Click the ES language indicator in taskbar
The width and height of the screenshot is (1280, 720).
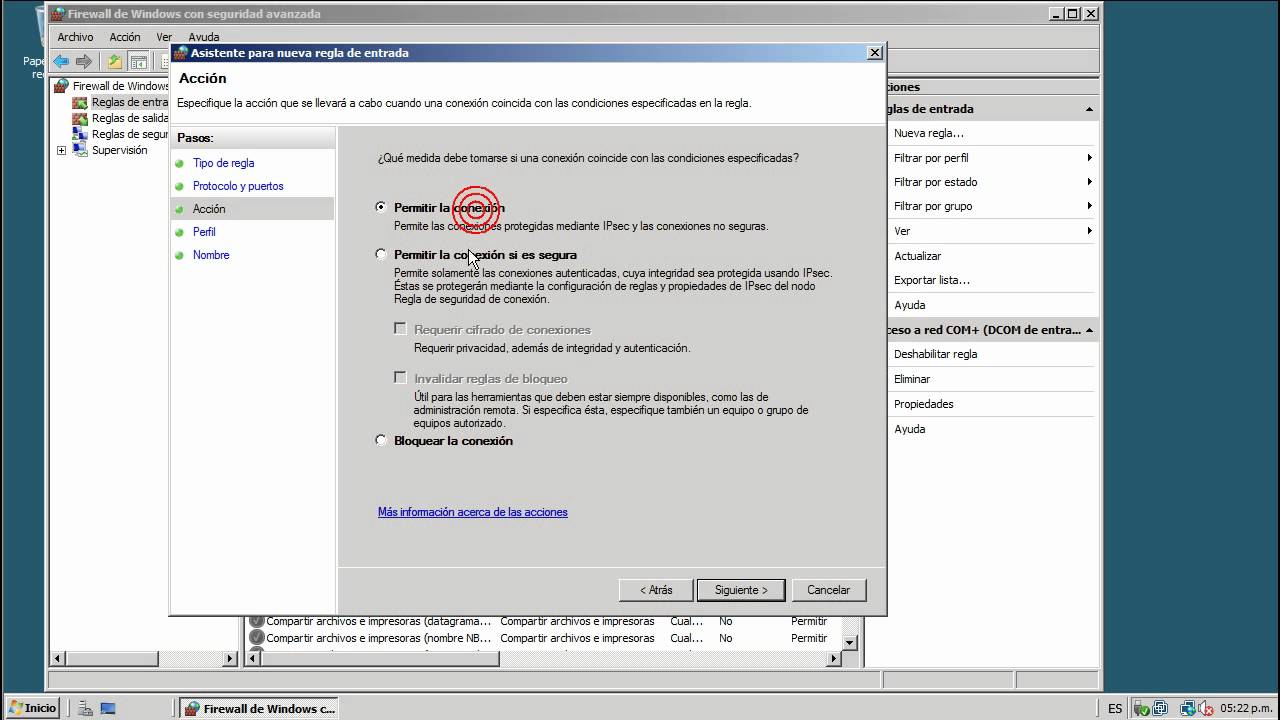click(1115, 708)
